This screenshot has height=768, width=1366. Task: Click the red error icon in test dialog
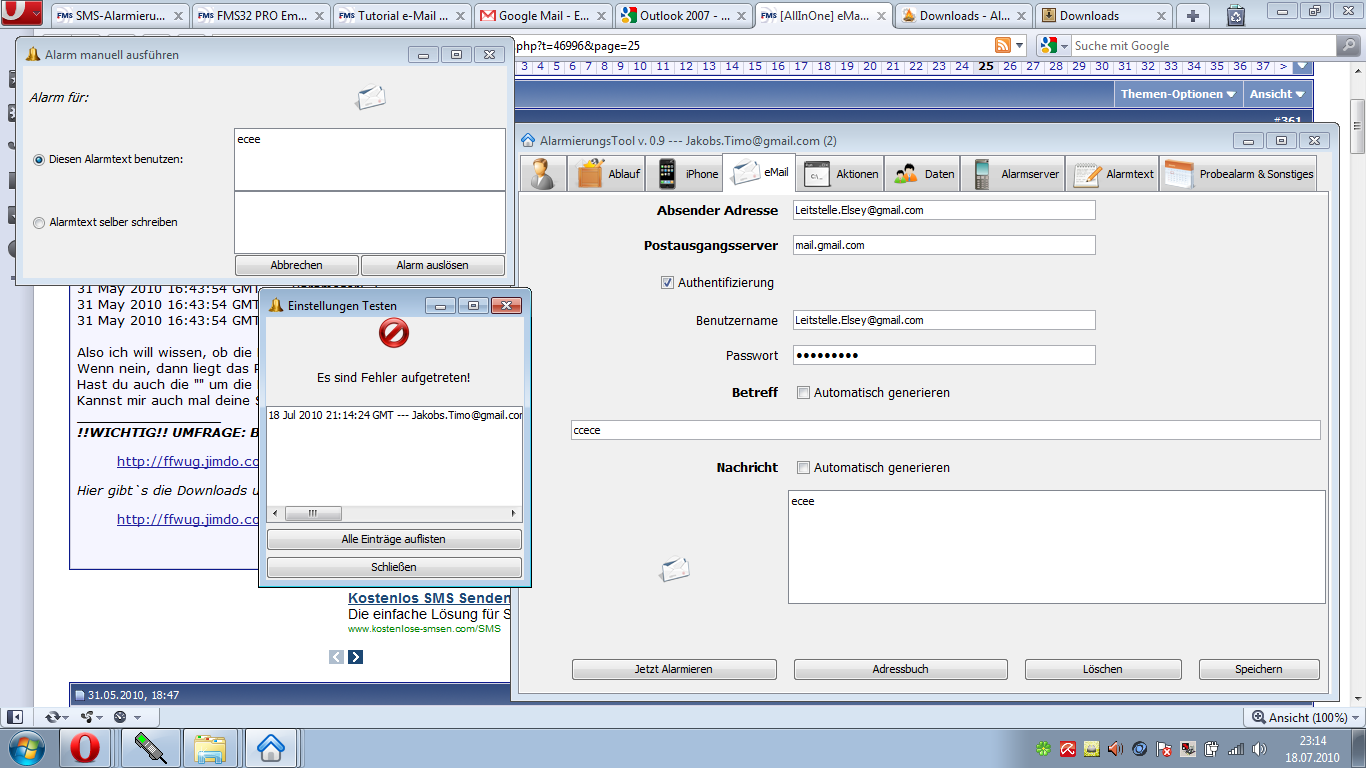394,333
